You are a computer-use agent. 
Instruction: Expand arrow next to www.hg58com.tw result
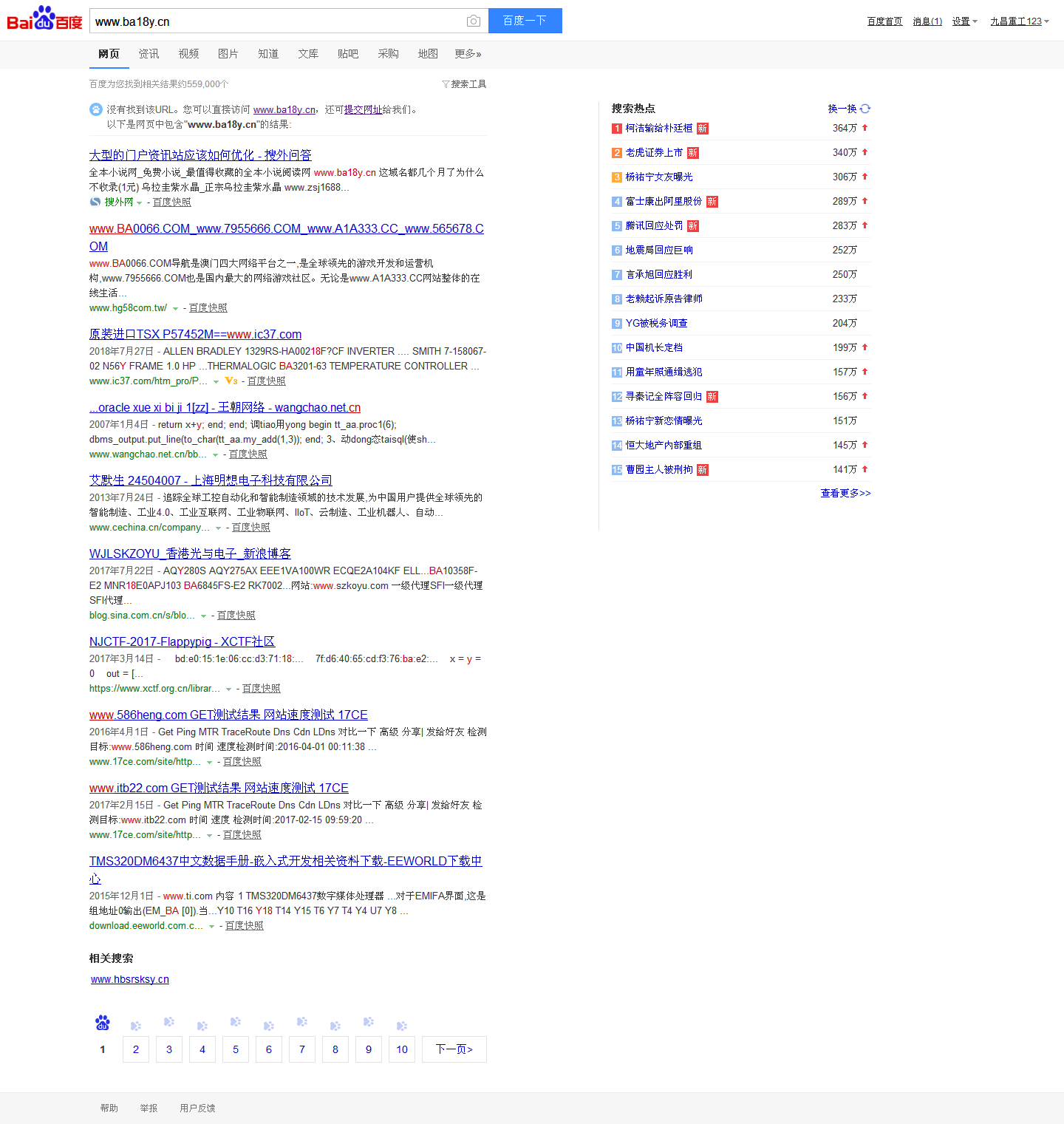pyautogui.click(x=175, y=309)
